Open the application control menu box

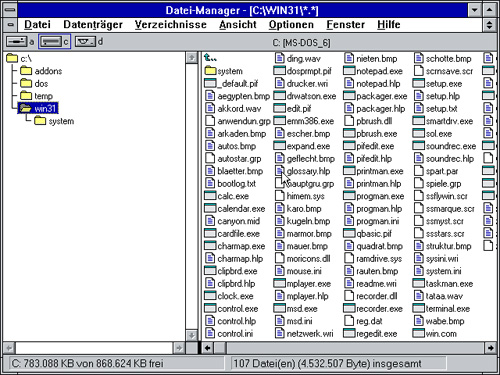[10, 10]
